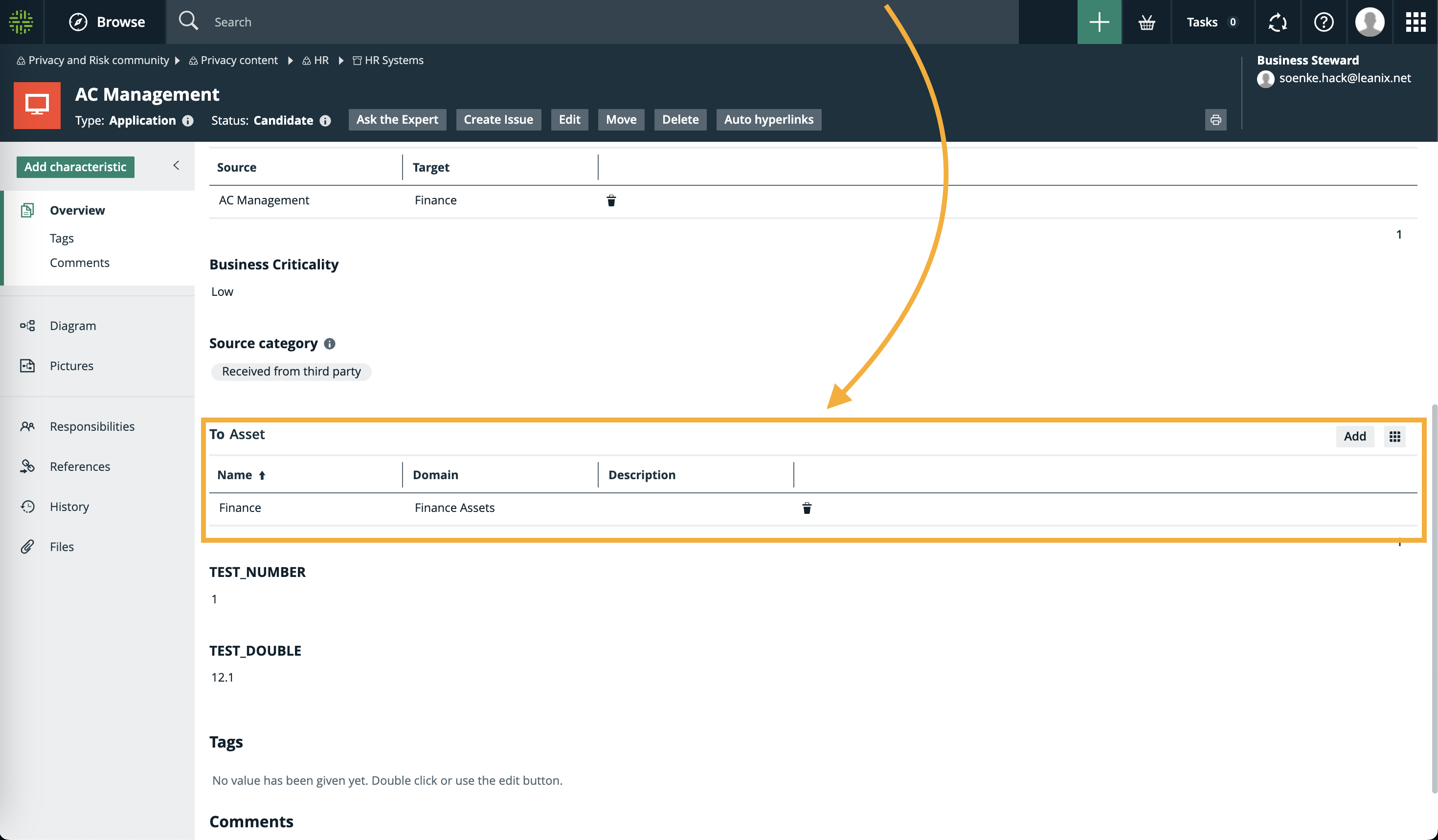This screenshot has width=1438, height=840.
Task: Expand the HR breadcrumb arrow
Action: coord(340,61)
